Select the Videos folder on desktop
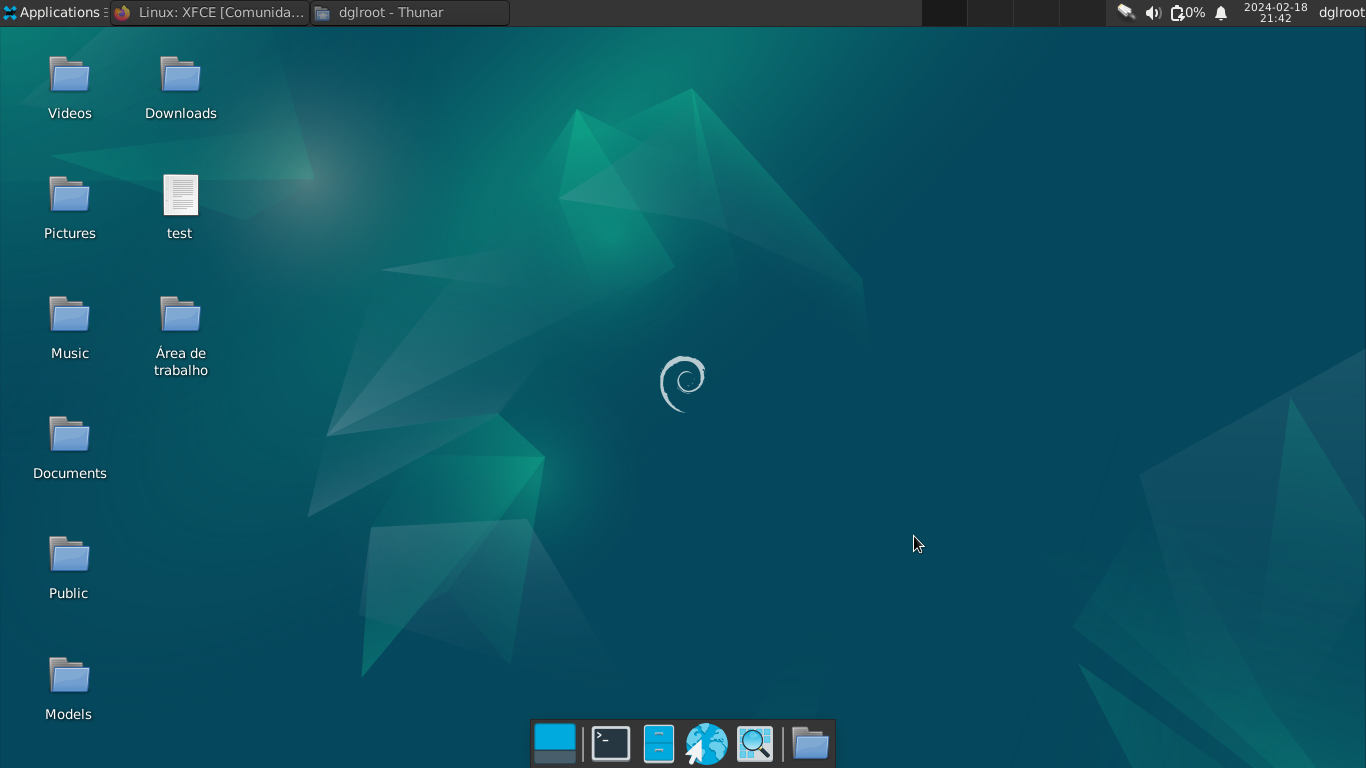Screen dimensions: 1366x768 tap(70, 88)
